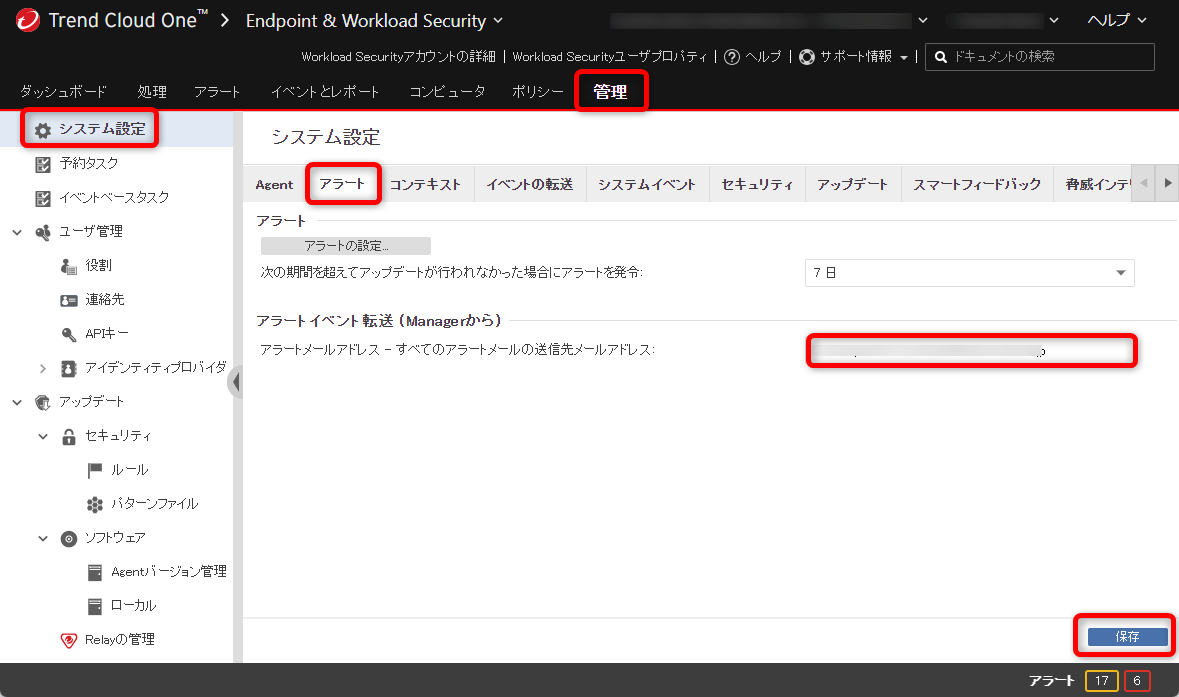Click the alert email address input field
The height and width of the screenshot is (697, 1179).
(970, 351)
